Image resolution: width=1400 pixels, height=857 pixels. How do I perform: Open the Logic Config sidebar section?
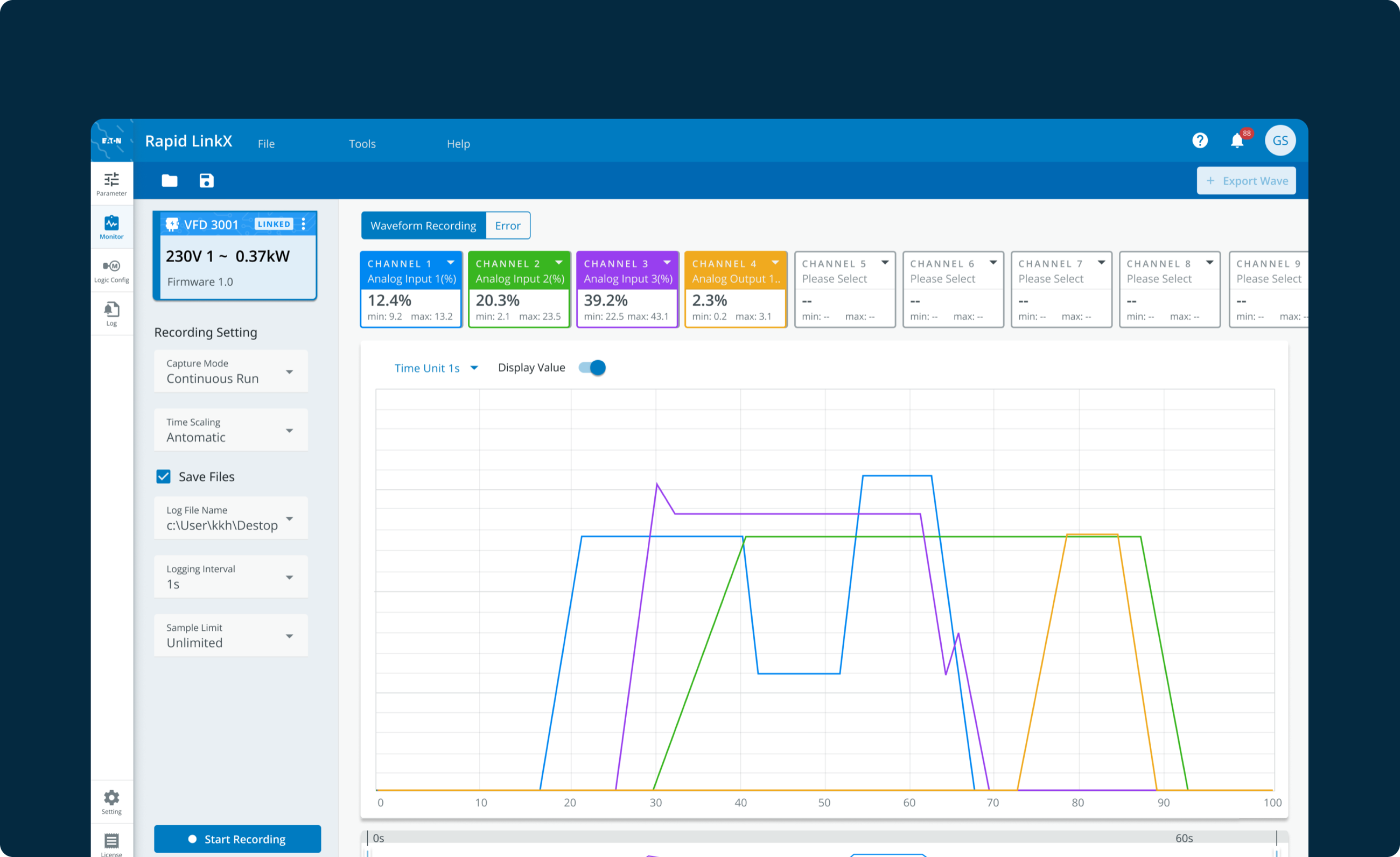coord(111,271)
